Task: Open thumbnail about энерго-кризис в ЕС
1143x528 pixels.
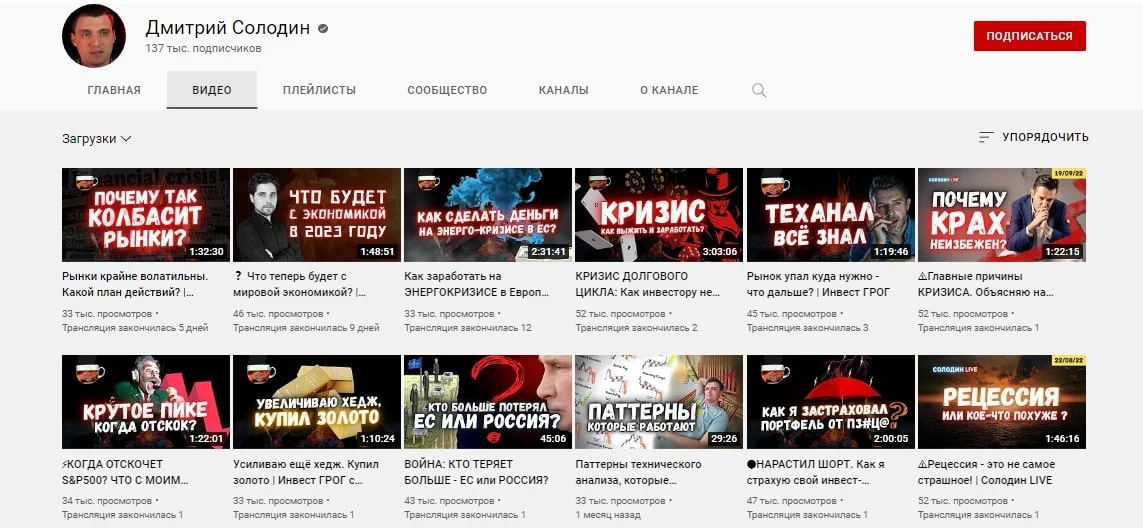Action: [x=488, y=214]
